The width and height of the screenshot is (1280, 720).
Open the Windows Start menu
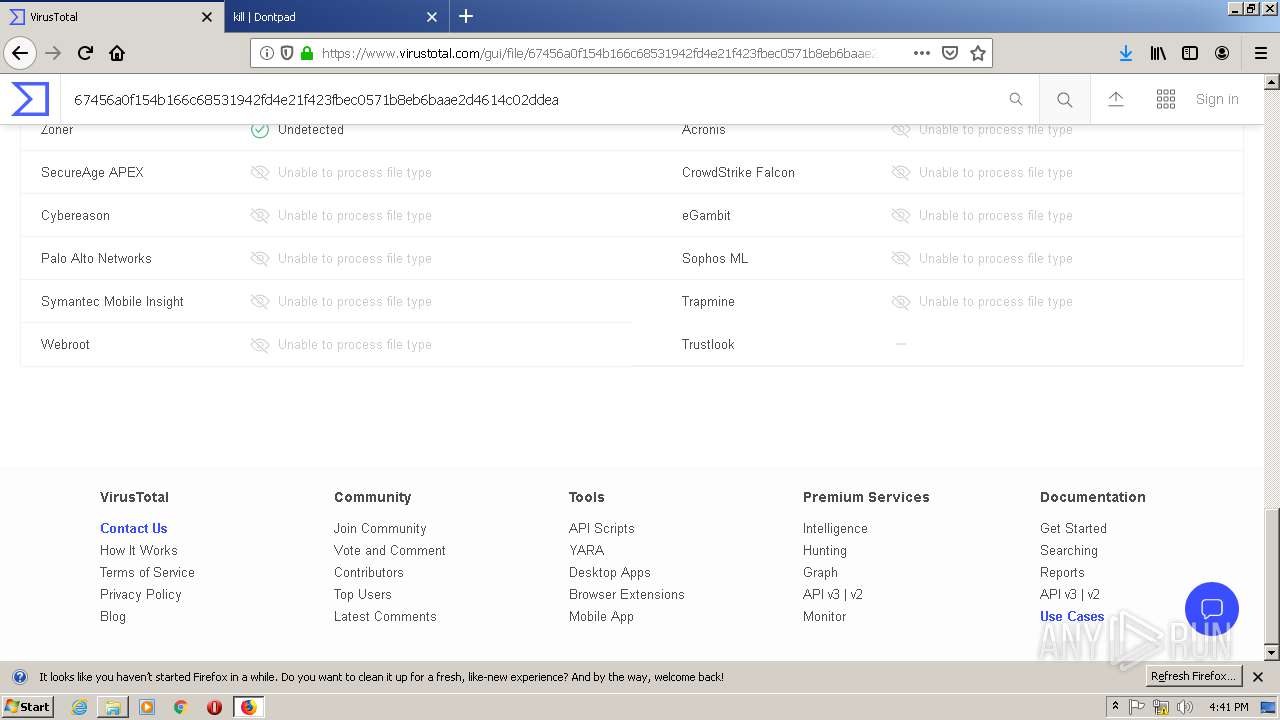click(27, 706)
